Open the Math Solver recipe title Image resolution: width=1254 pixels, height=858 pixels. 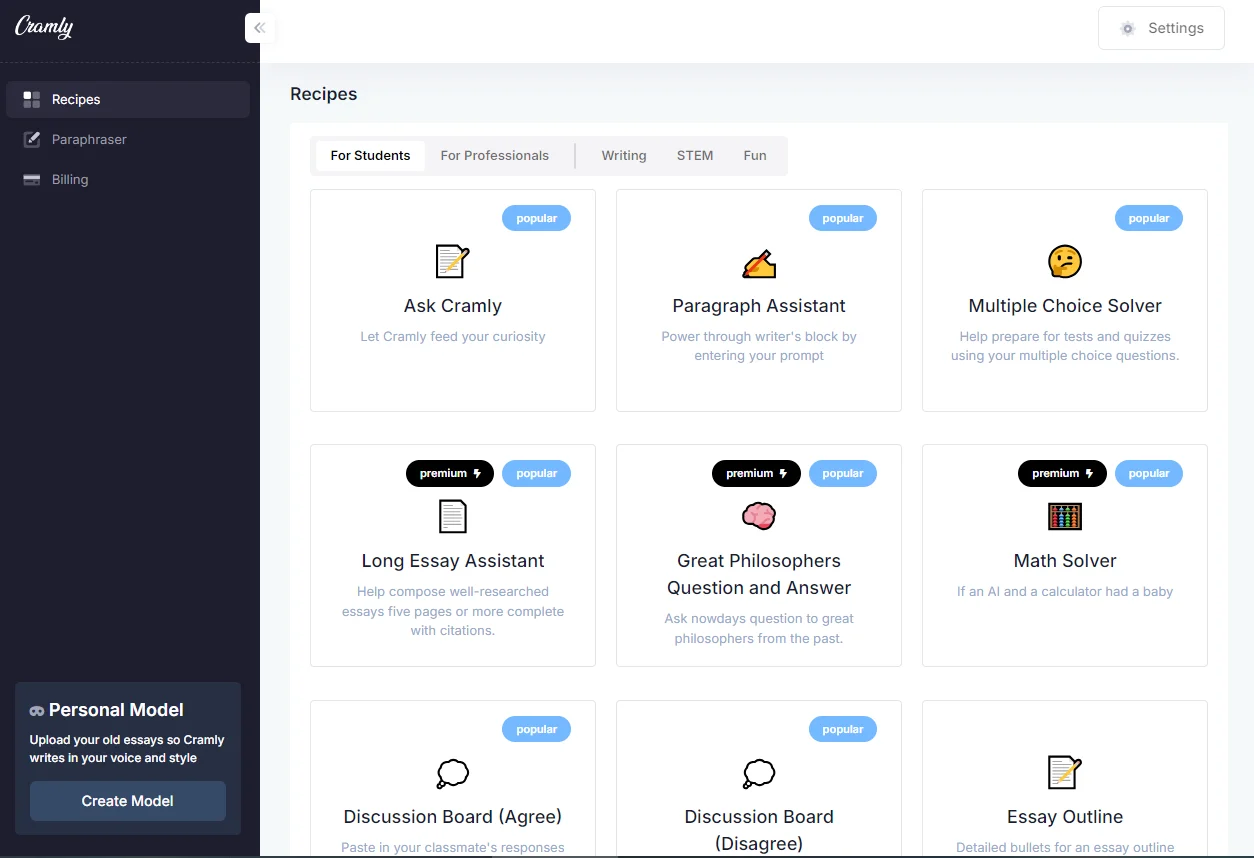1065,561
